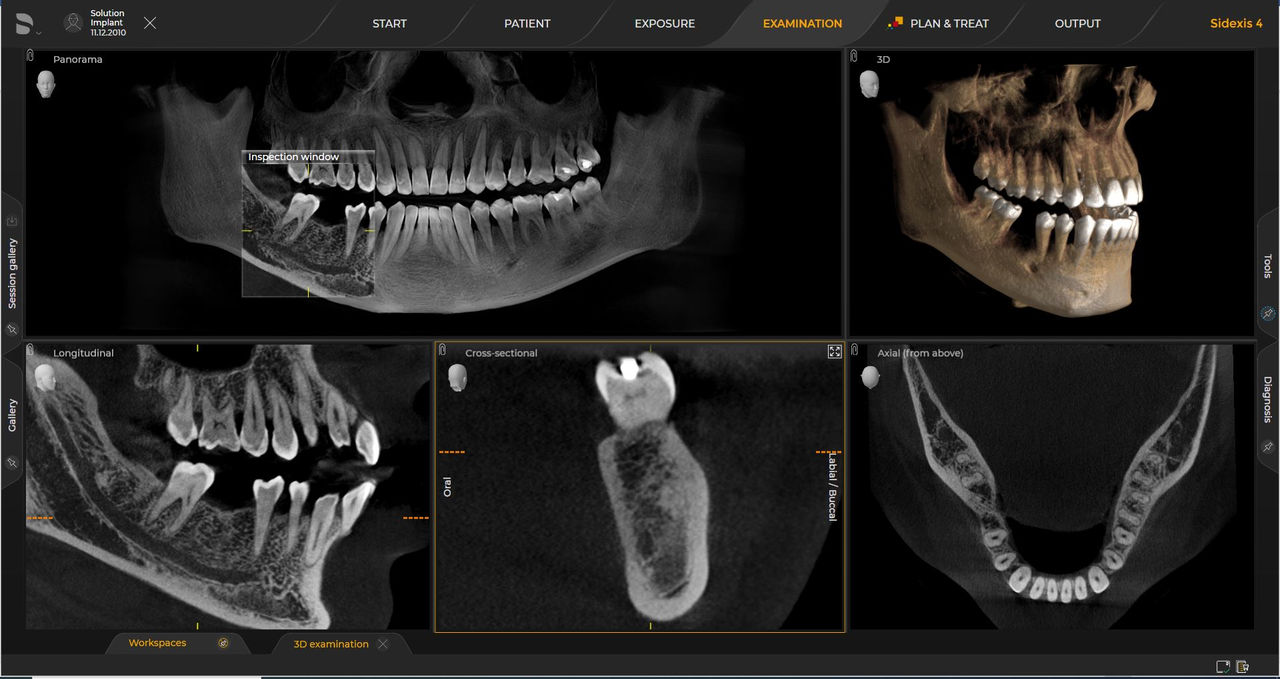
Task: Switch to the Workspaces tab
Action: pos(158,643)
